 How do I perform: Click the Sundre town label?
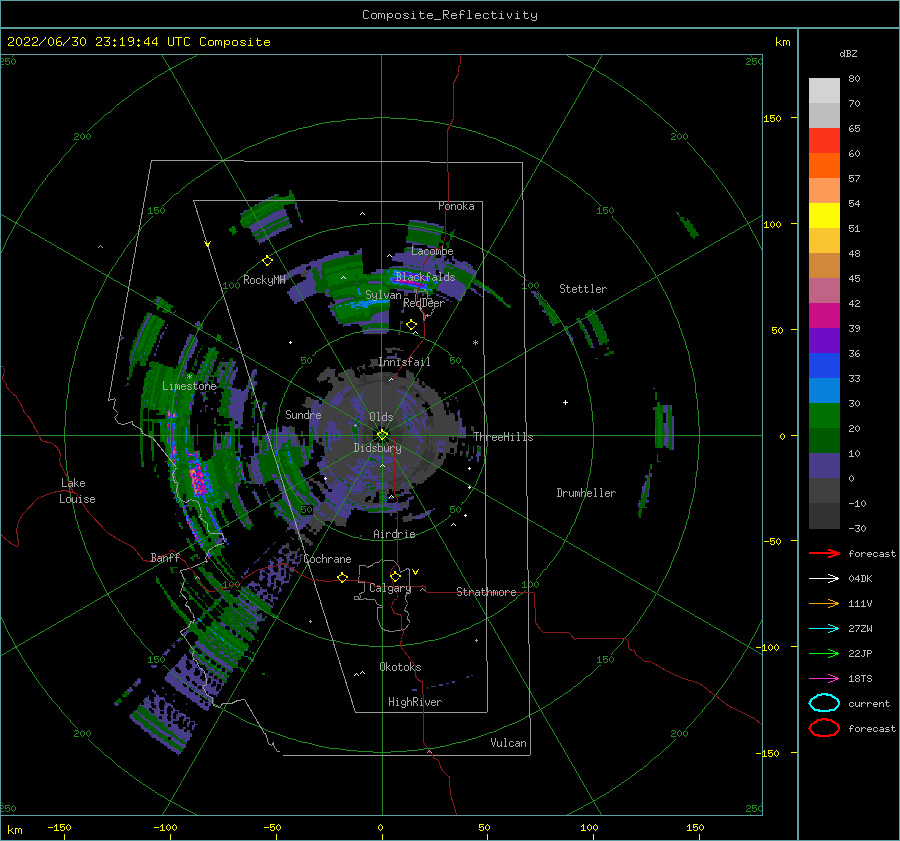pos(303,414)
